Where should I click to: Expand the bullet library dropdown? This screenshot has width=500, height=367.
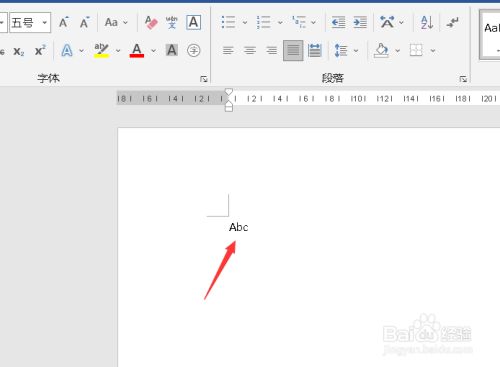click(245, 22)
